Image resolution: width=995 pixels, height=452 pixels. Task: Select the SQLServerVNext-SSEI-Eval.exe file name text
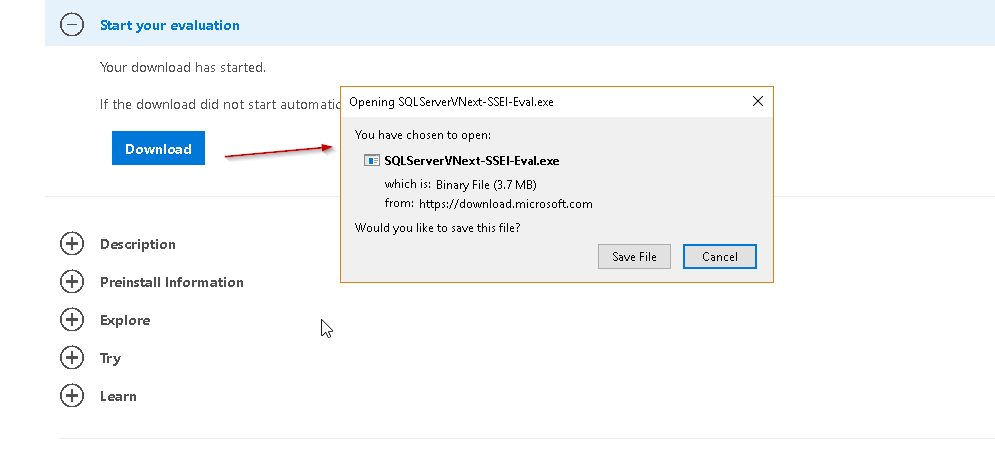(471, 160)
